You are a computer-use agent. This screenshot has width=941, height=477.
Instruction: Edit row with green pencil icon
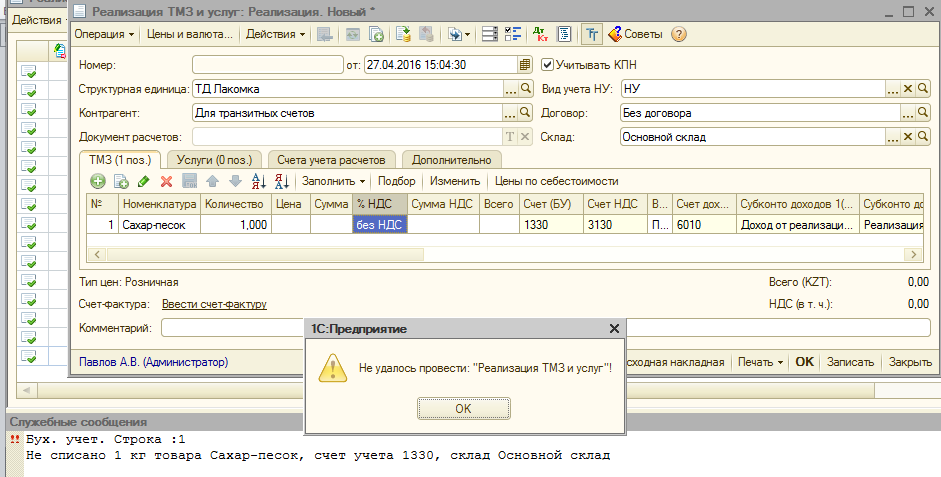tap(143, 181)
